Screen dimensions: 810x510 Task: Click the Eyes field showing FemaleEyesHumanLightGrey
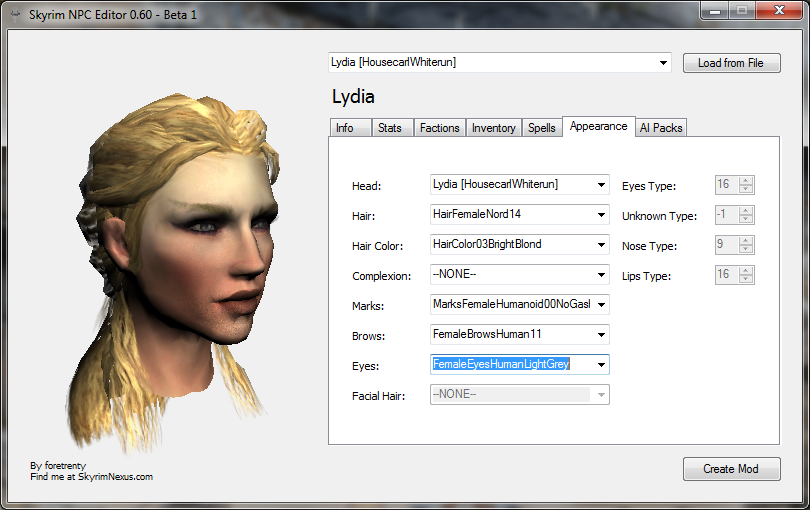pyautogui.click(x=510, y=365)
